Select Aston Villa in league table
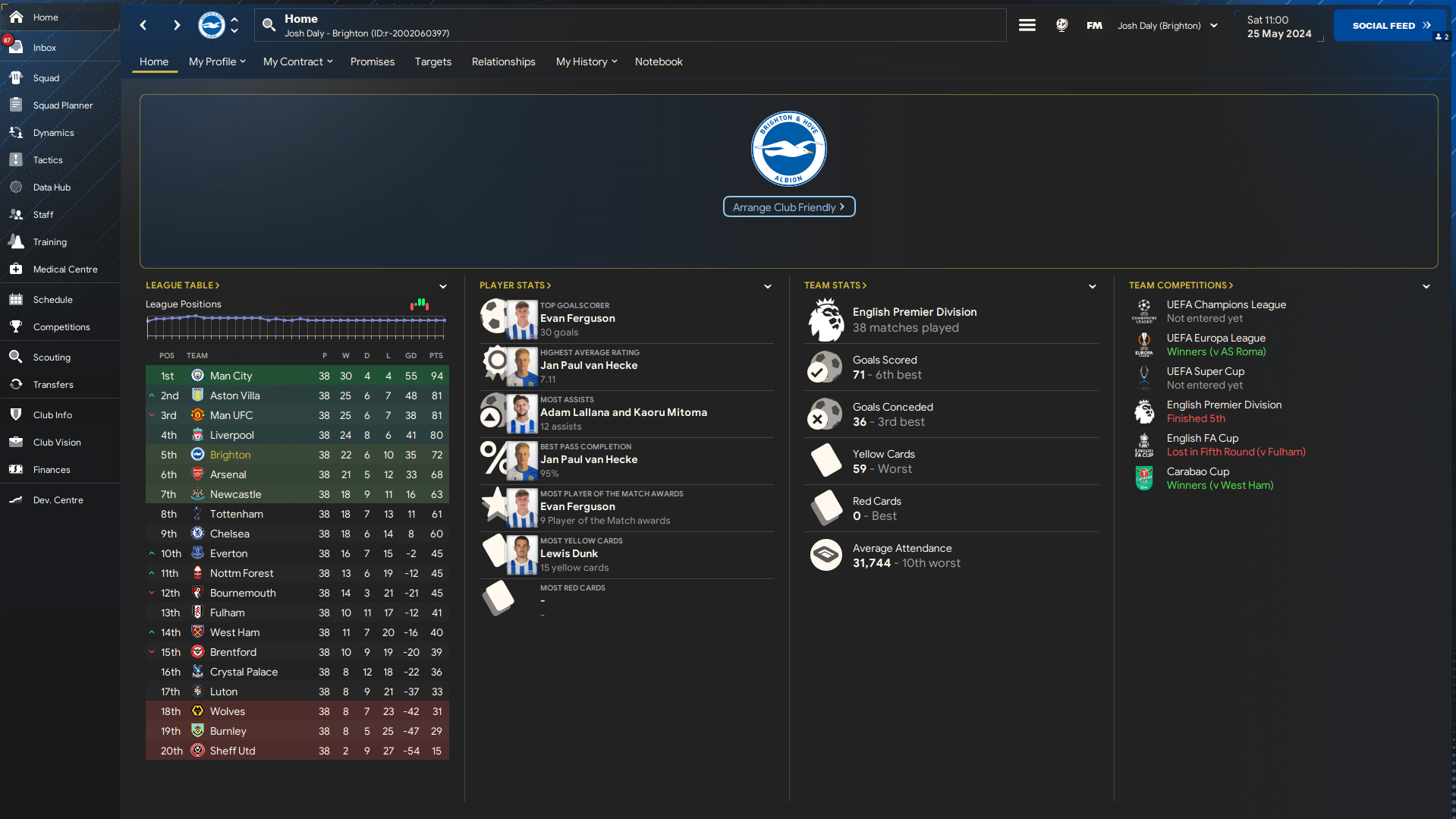The image size is (1456, 819). point(297,395)
